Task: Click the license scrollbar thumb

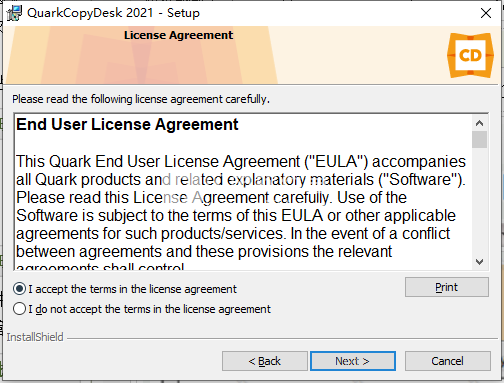Action: pos(479,139)
